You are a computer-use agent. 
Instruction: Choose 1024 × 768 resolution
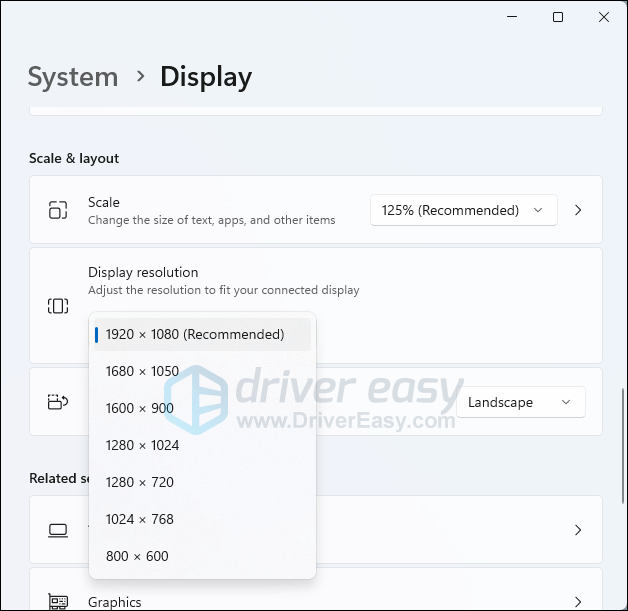(139, 519)
